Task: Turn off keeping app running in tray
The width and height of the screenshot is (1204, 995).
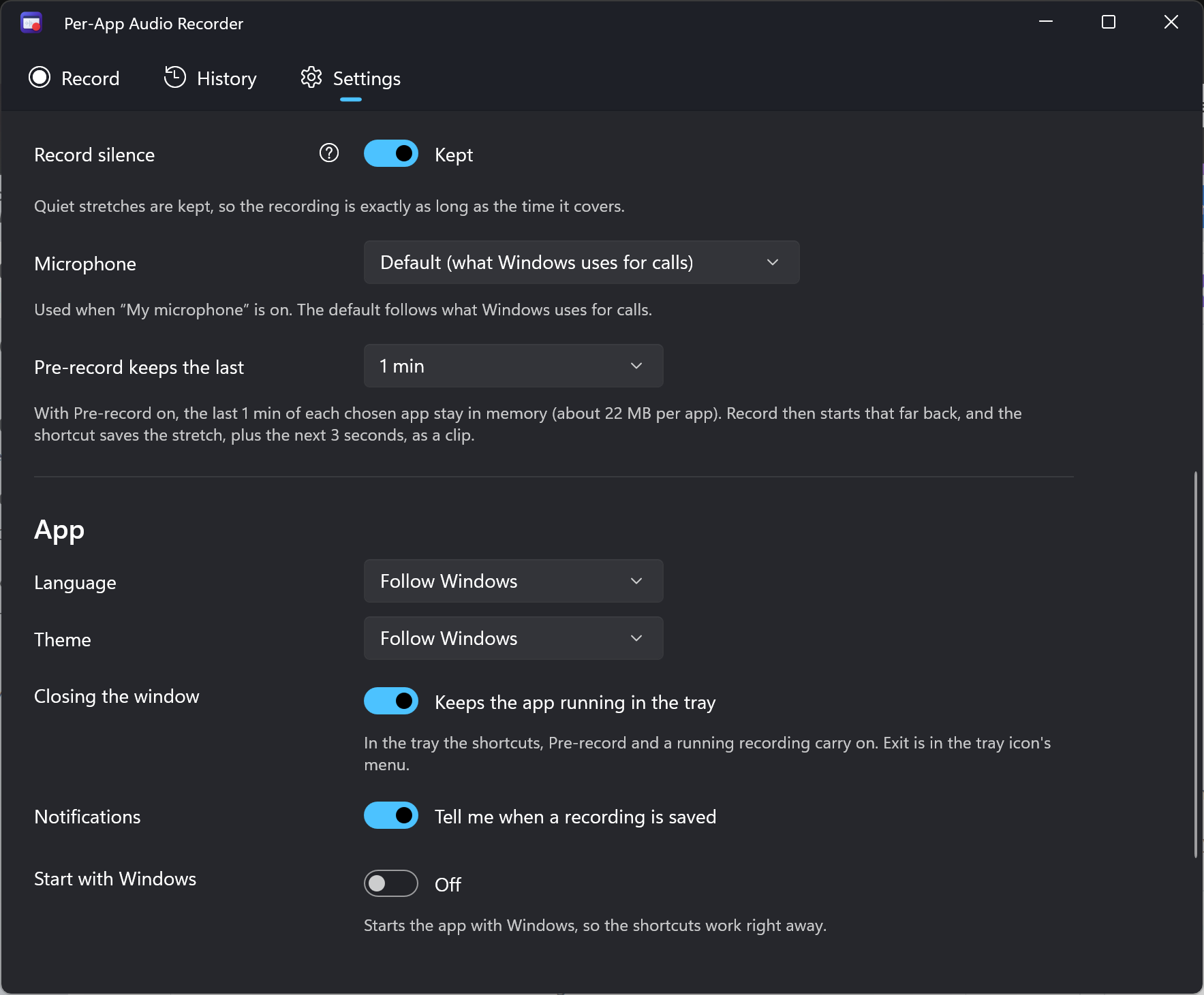Action: (x=391, y=701)
